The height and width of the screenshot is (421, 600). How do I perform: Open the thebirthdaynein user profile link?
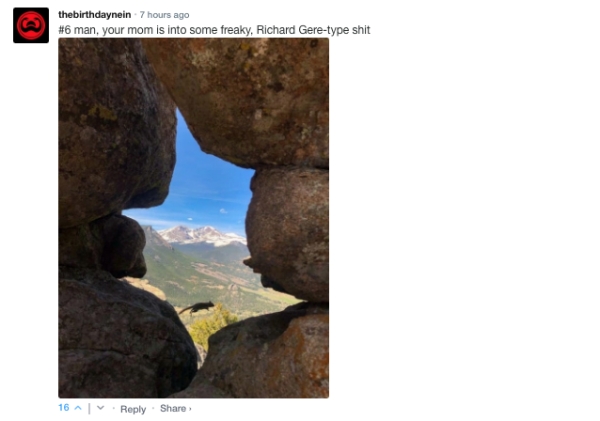click(95, 15)
